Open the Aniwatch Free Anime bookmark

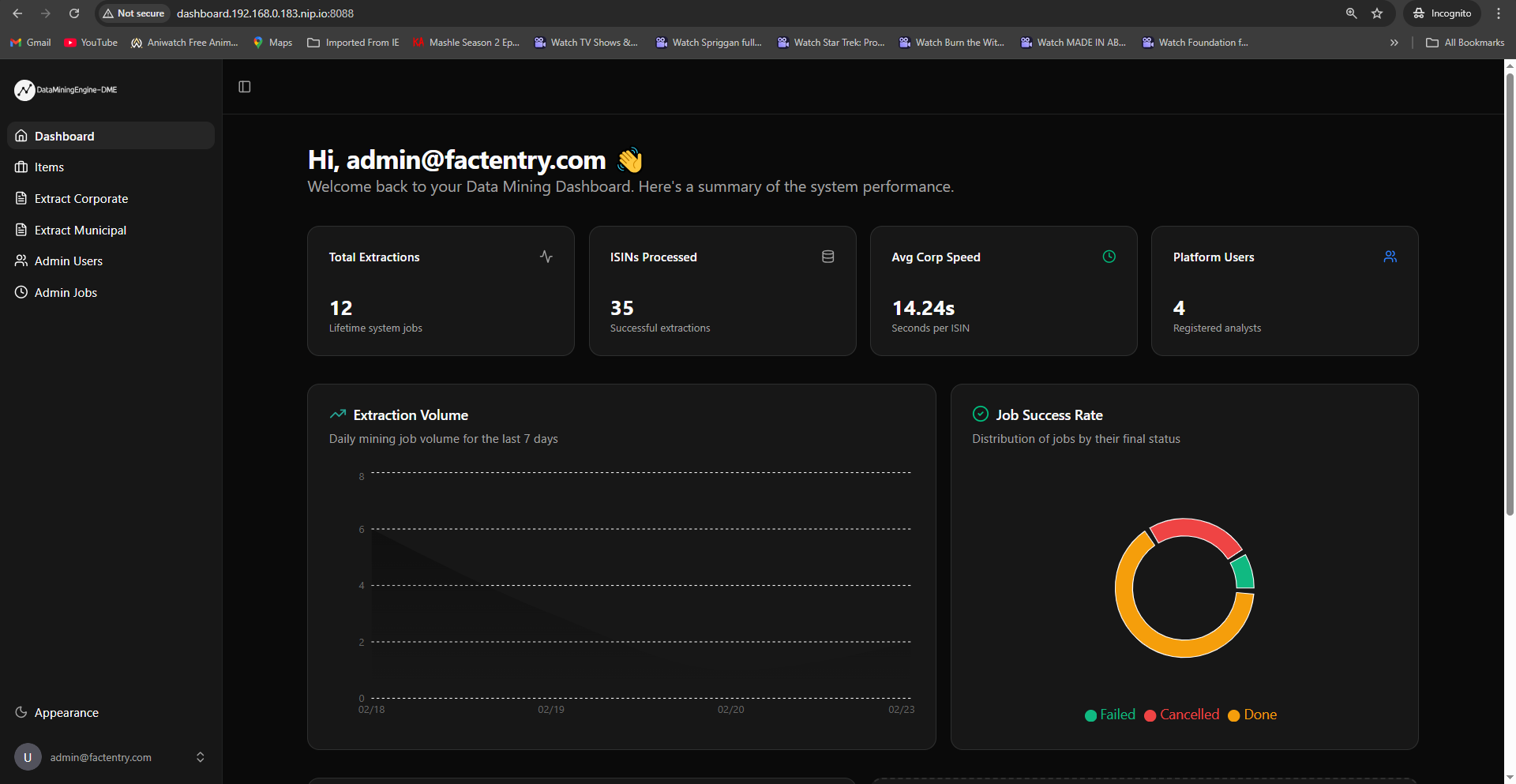[x=185, y=43]
